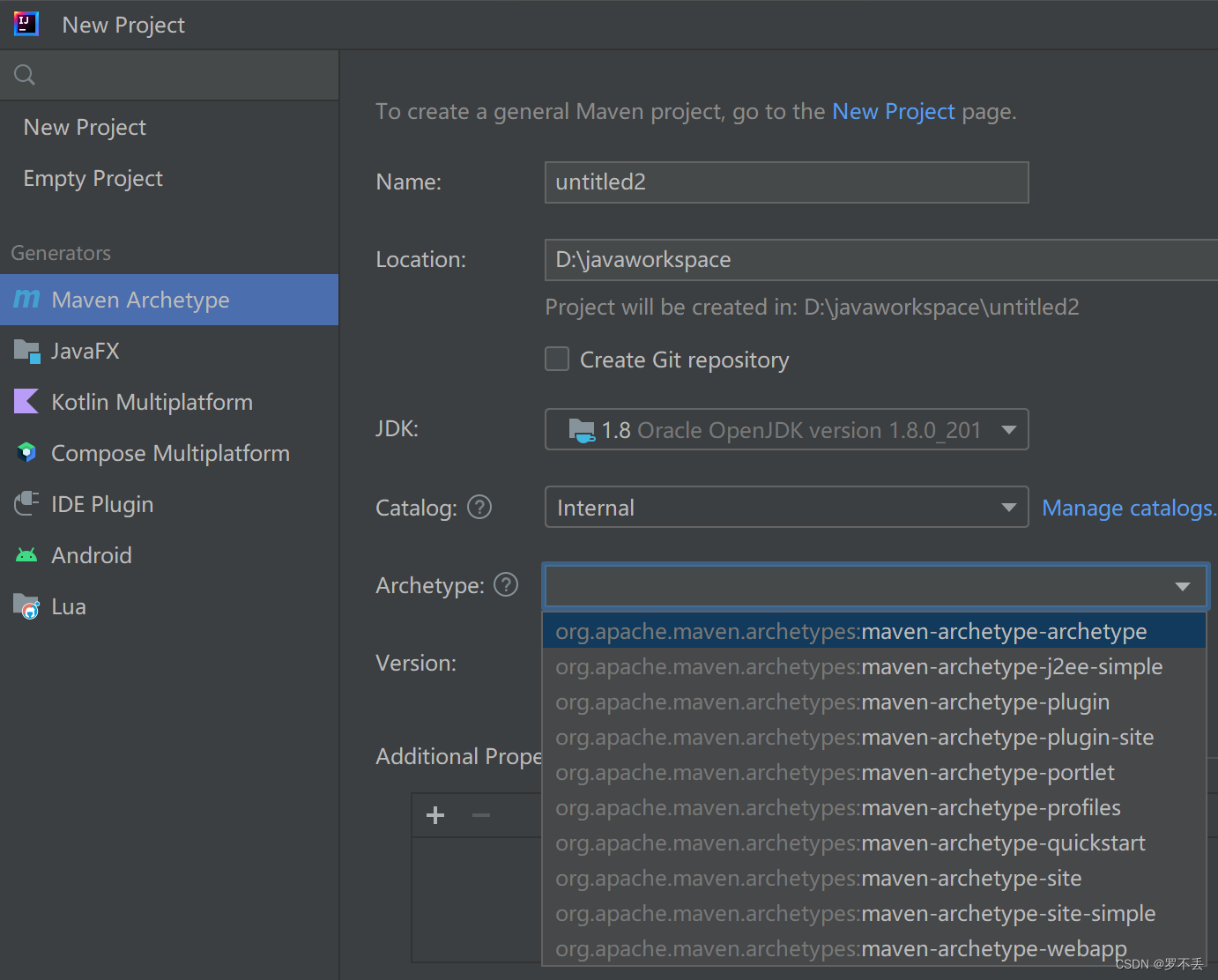Click the JavaFX folder icon
The width and height of the screenshot is (1218, 980).
click(x=27, y=352)
